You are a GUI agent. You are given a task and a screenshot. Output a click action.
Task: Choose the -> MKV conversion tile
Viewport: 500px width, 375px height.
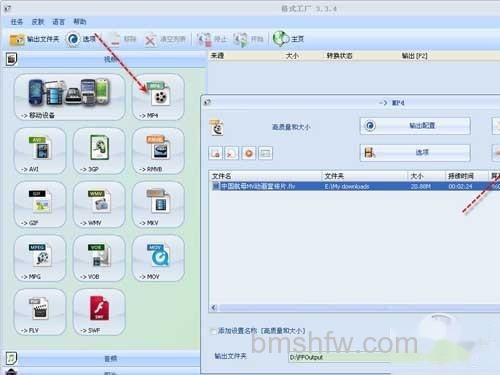coord(158,205)
